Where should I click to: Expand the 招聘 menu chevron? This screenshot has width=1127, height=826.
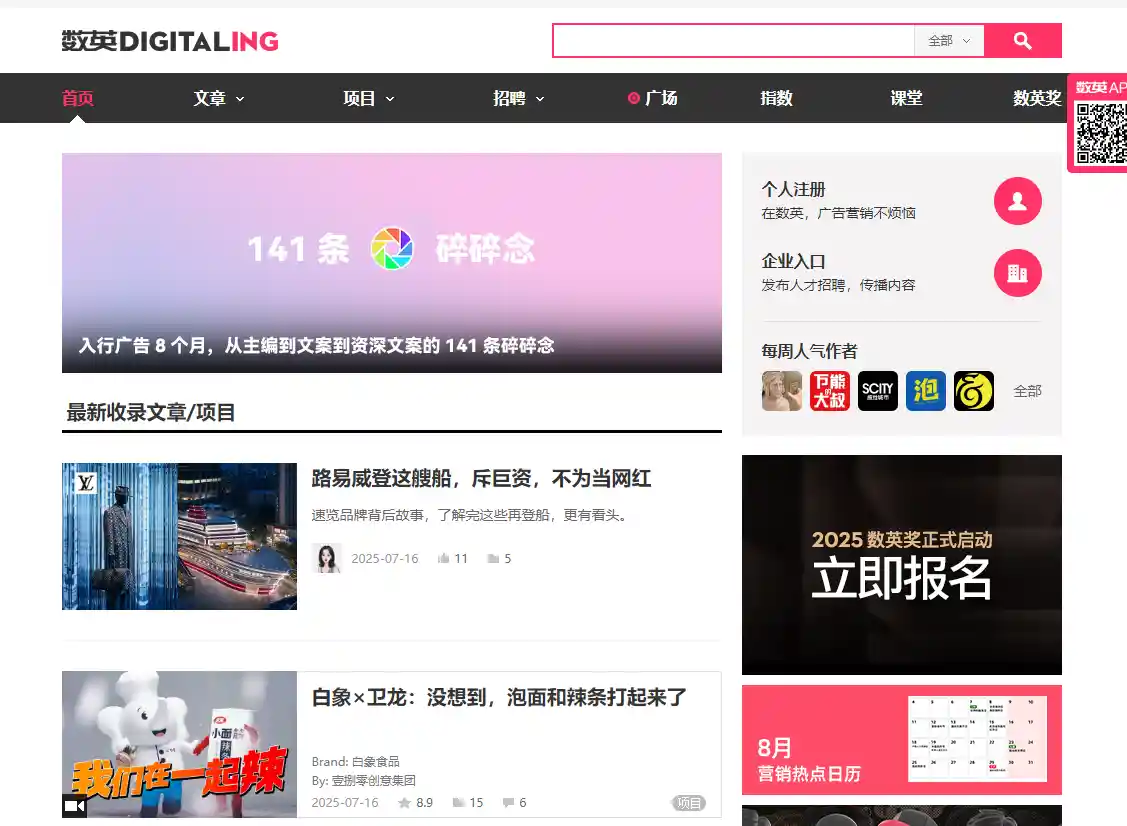tap(540, 99)
